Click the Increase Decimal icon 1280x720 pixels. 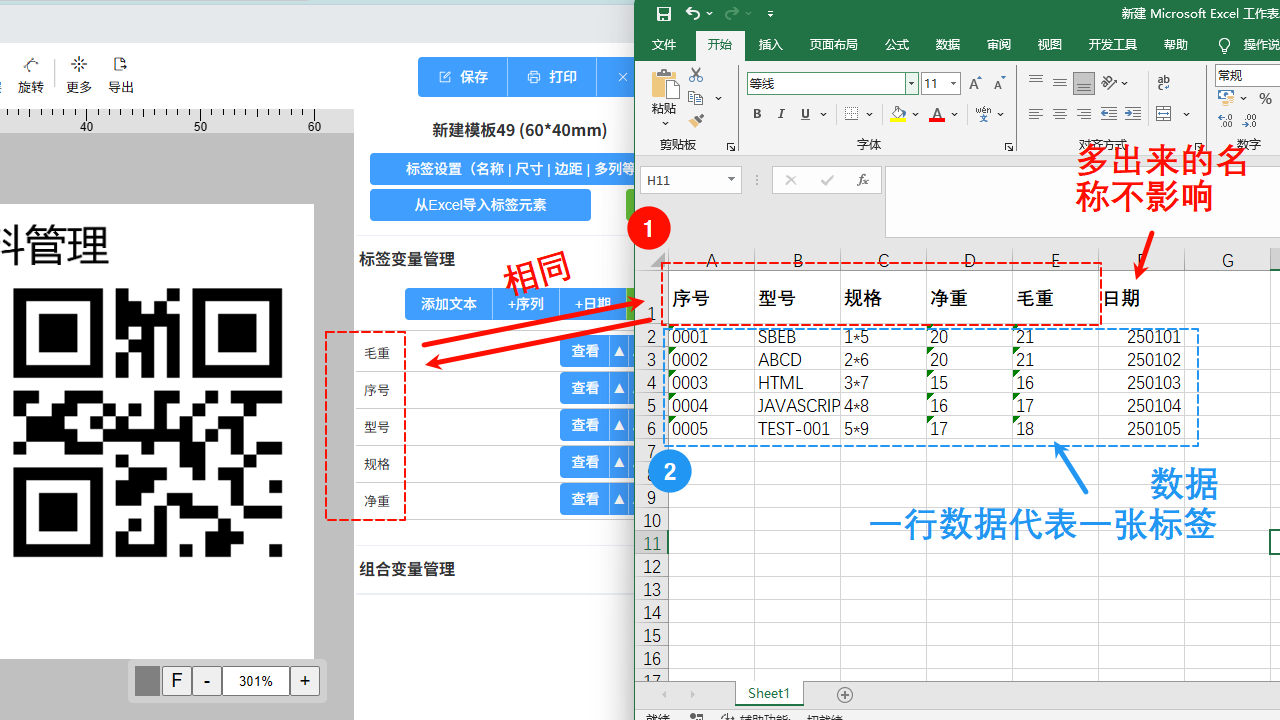(x=1225, y=121)
